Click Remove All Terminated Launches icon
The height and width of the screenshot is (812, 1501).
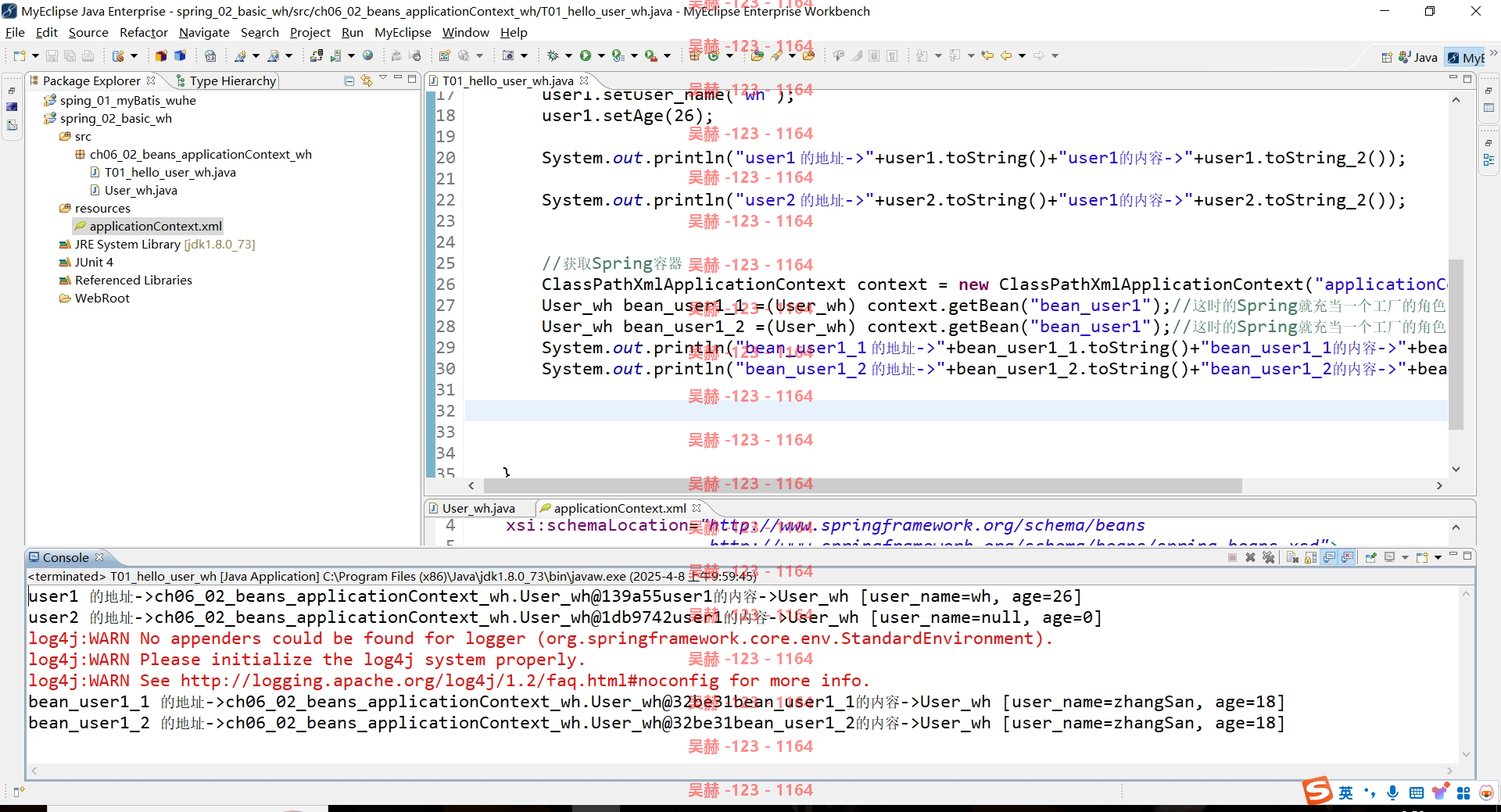click(1268, 557)
